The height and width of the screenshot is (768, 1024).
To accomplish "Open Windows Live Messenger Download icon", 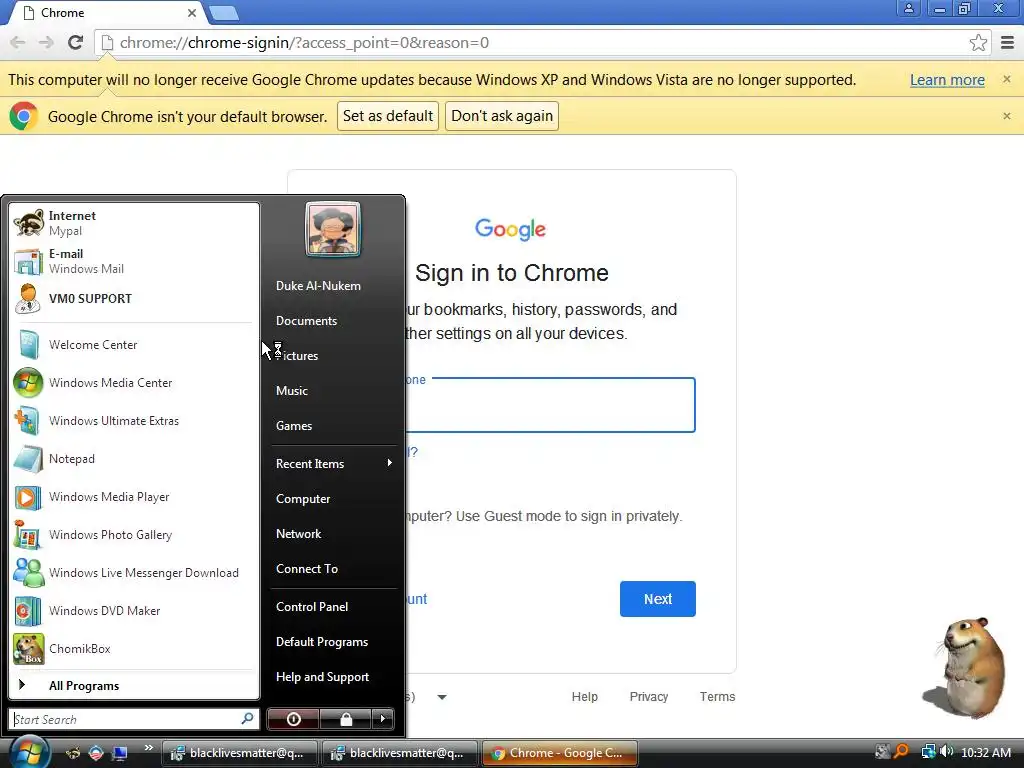I will [x=29, y=572].
